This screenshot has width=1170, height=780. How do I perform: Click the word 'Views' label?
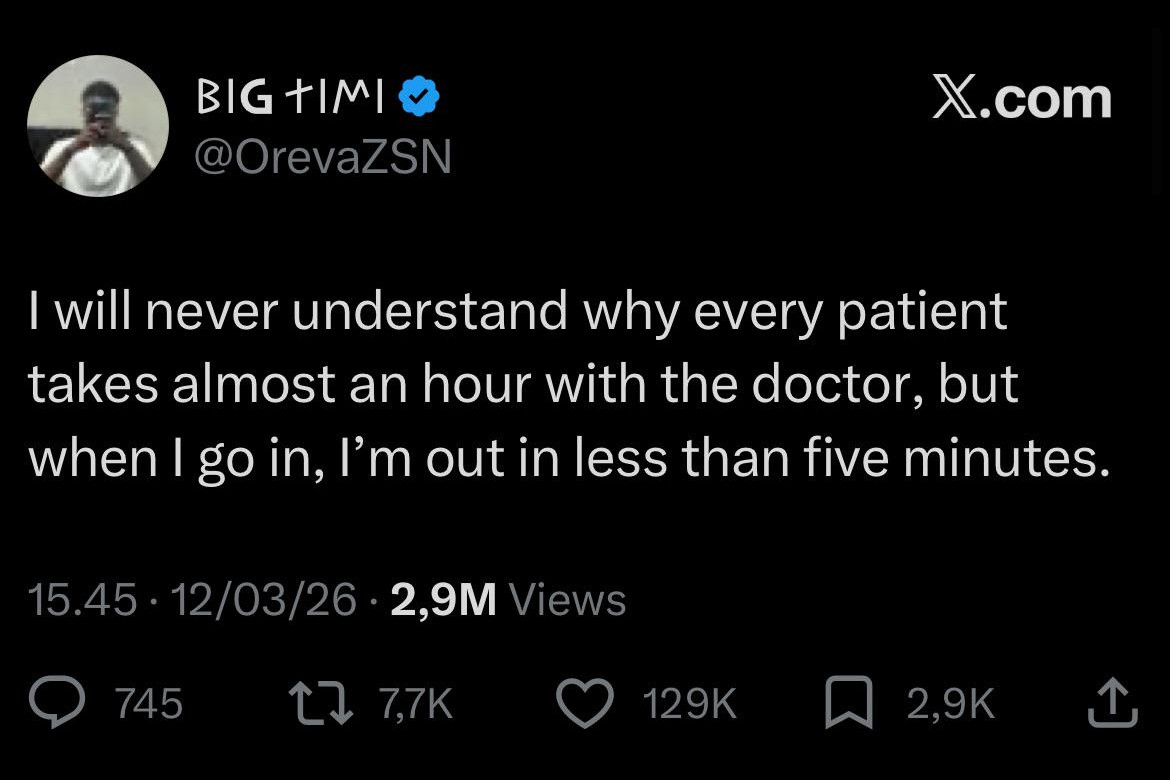coord(567,600)
